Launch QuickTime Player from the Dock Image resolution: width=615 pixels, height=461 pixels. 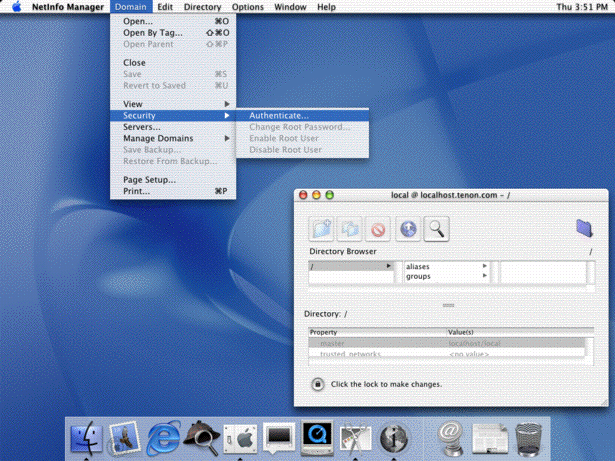[x=317, y=438]
